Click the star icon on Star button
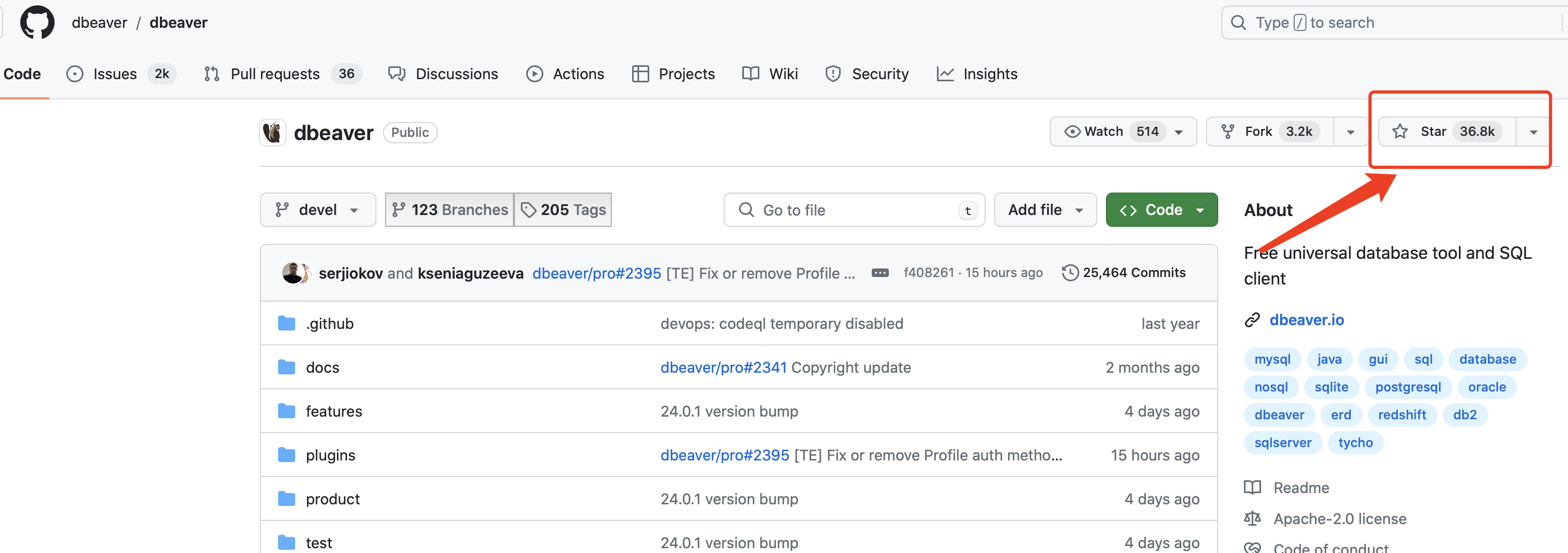This screenshot has height=553, width=1568. tap(1400, 132)
